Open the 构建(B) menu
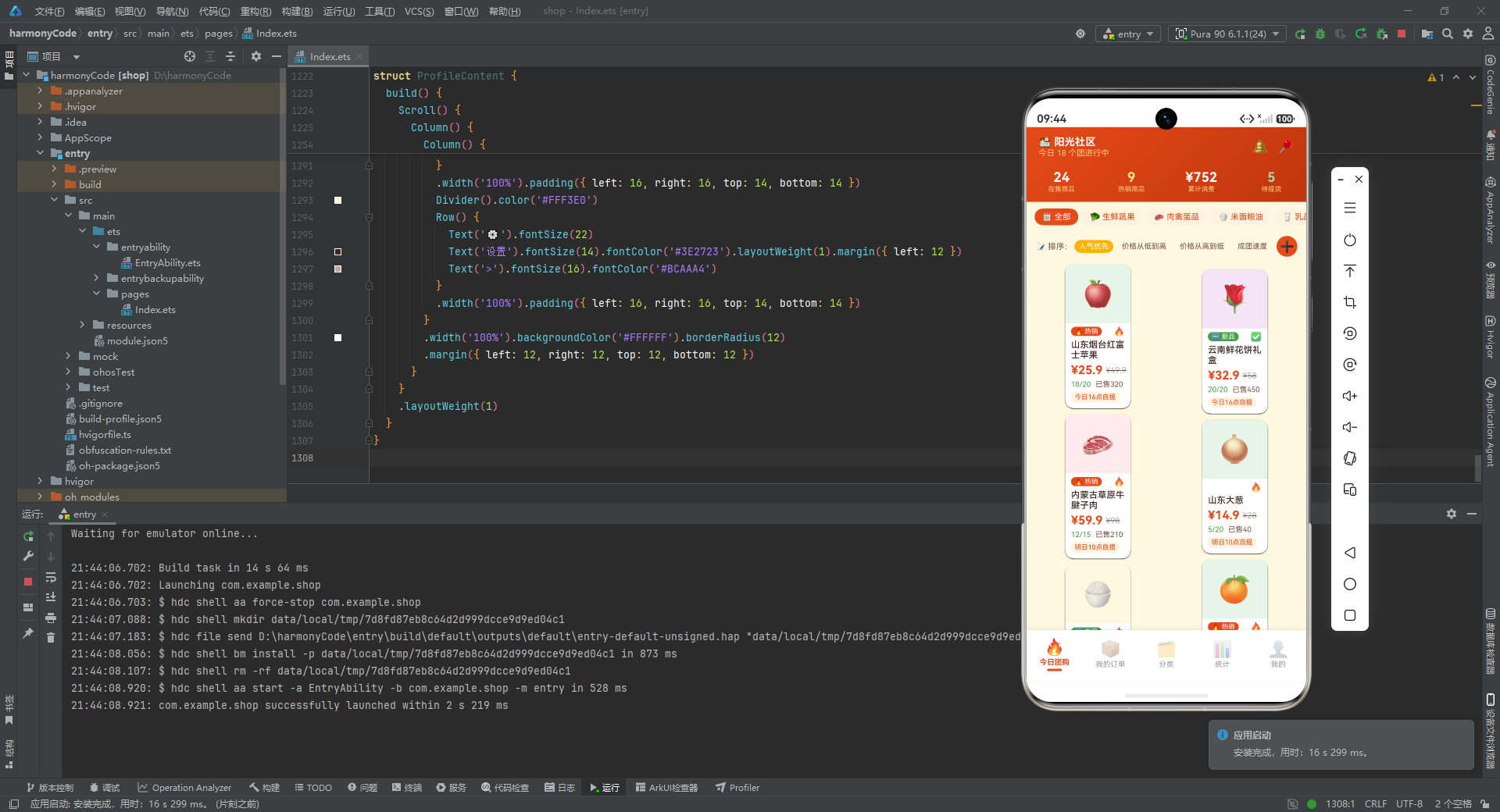The height and width of the screenshot is (812, 1500). (x=297, y=11)
